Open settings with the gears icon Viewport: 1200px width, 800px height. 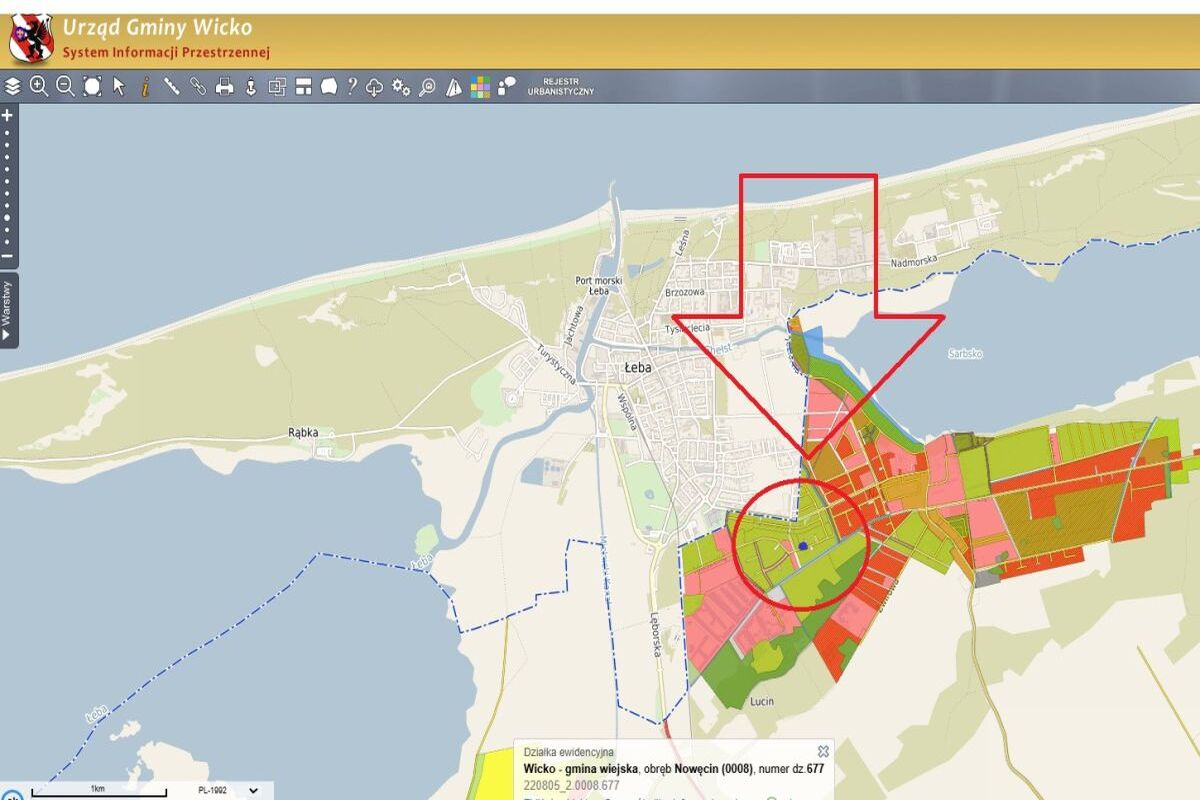point(401,87)
